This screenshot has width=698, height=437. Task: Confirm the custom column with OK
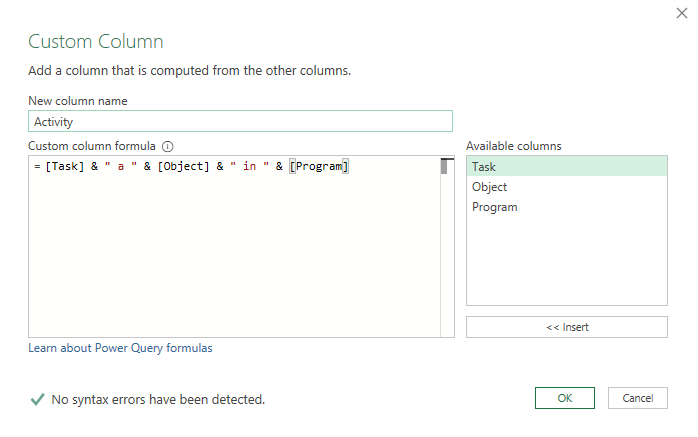[x=565, y=398]
